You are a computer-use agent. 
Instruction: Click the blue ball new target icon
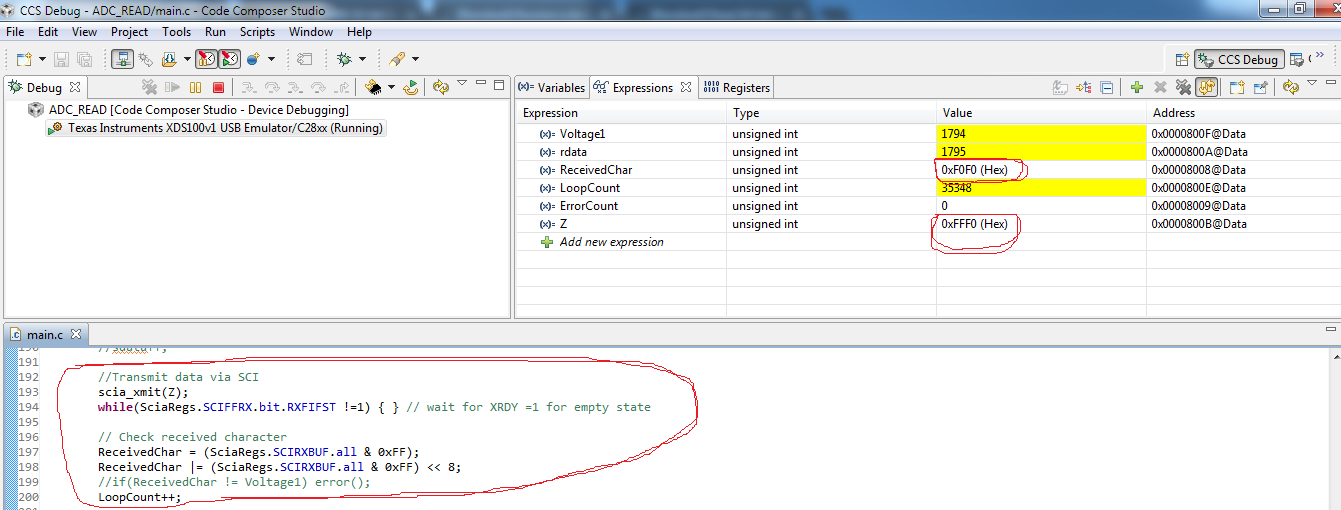pos(253,59)
